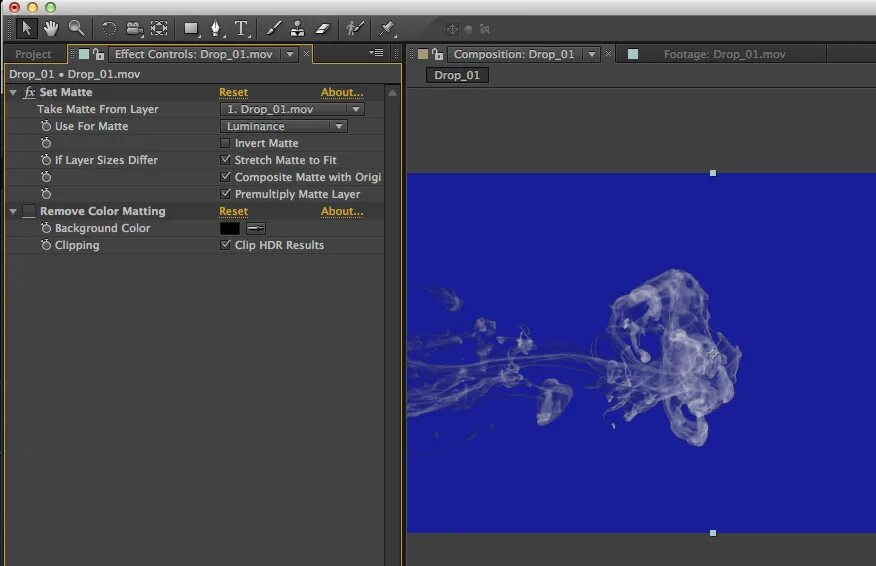Open About for Remove Color Matting
Screen dimensions: 876x566
tap(342, 211)
